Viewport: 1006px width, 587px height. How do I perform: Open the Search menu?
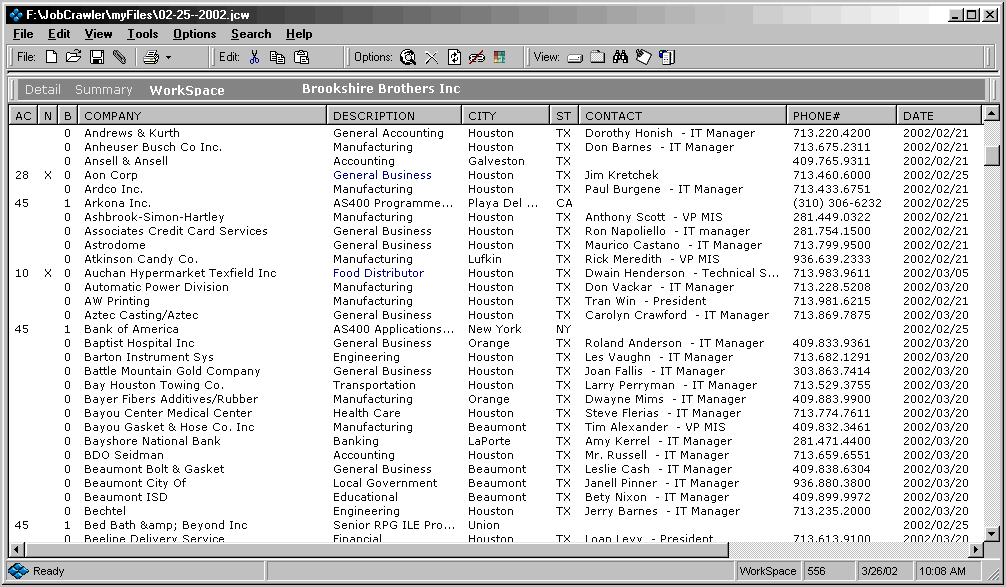click(x=251, y=34)
